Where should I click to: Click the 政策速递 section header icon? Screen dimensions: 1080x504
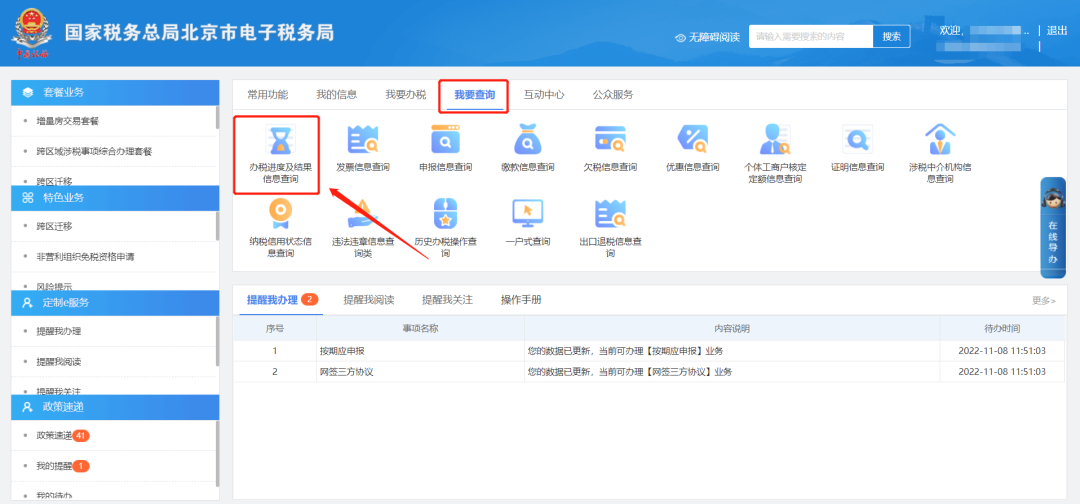(28, 407)
